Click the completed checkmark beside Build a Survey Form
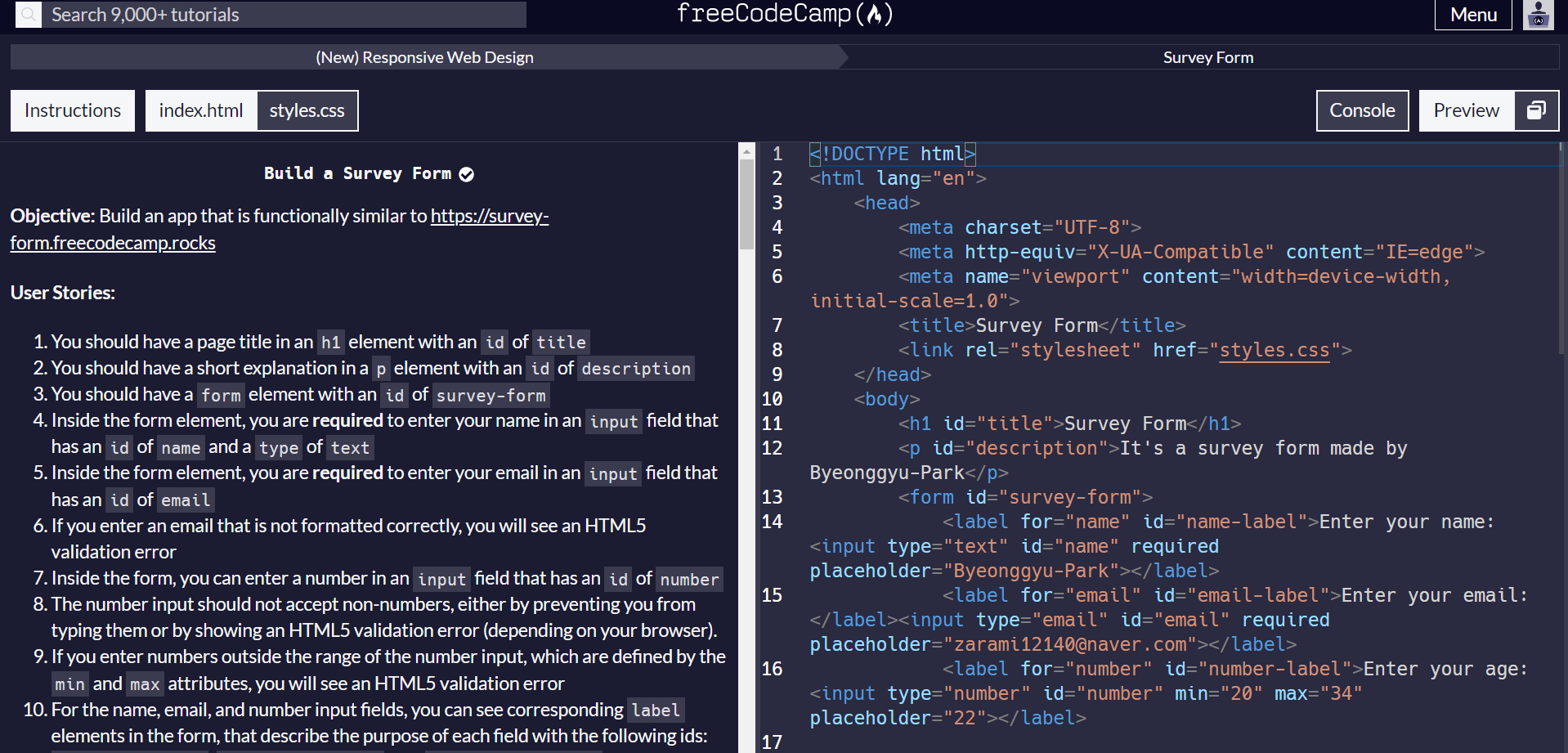This screenshot has height=753, width=1568. [x=466, y=174]
